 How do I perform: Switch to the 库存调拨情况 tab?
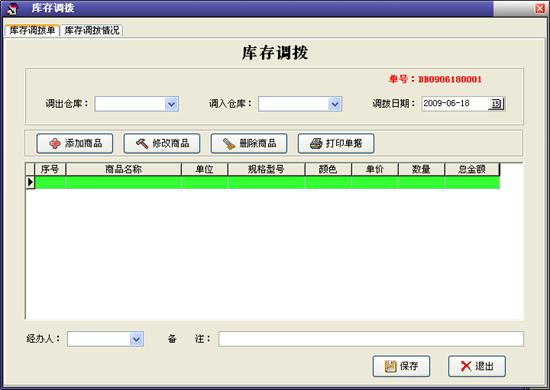point(92,30)
